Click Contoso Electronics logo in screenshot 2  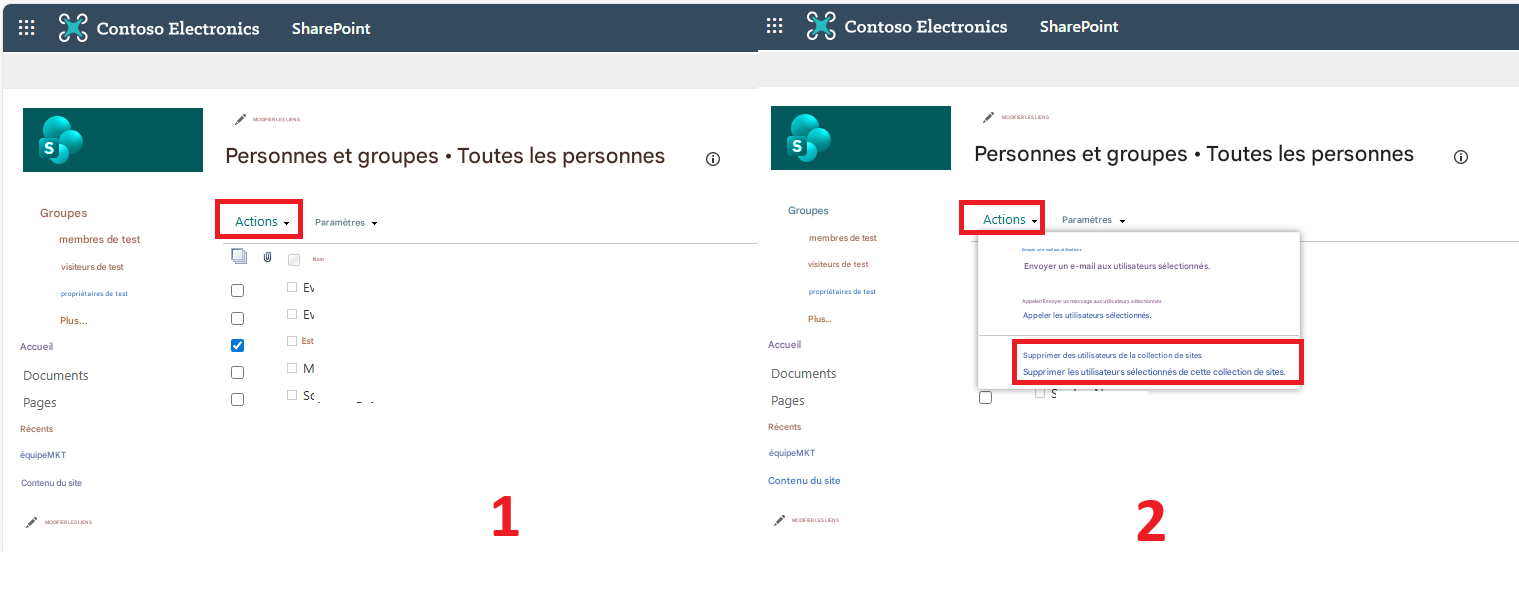point(821,26)
